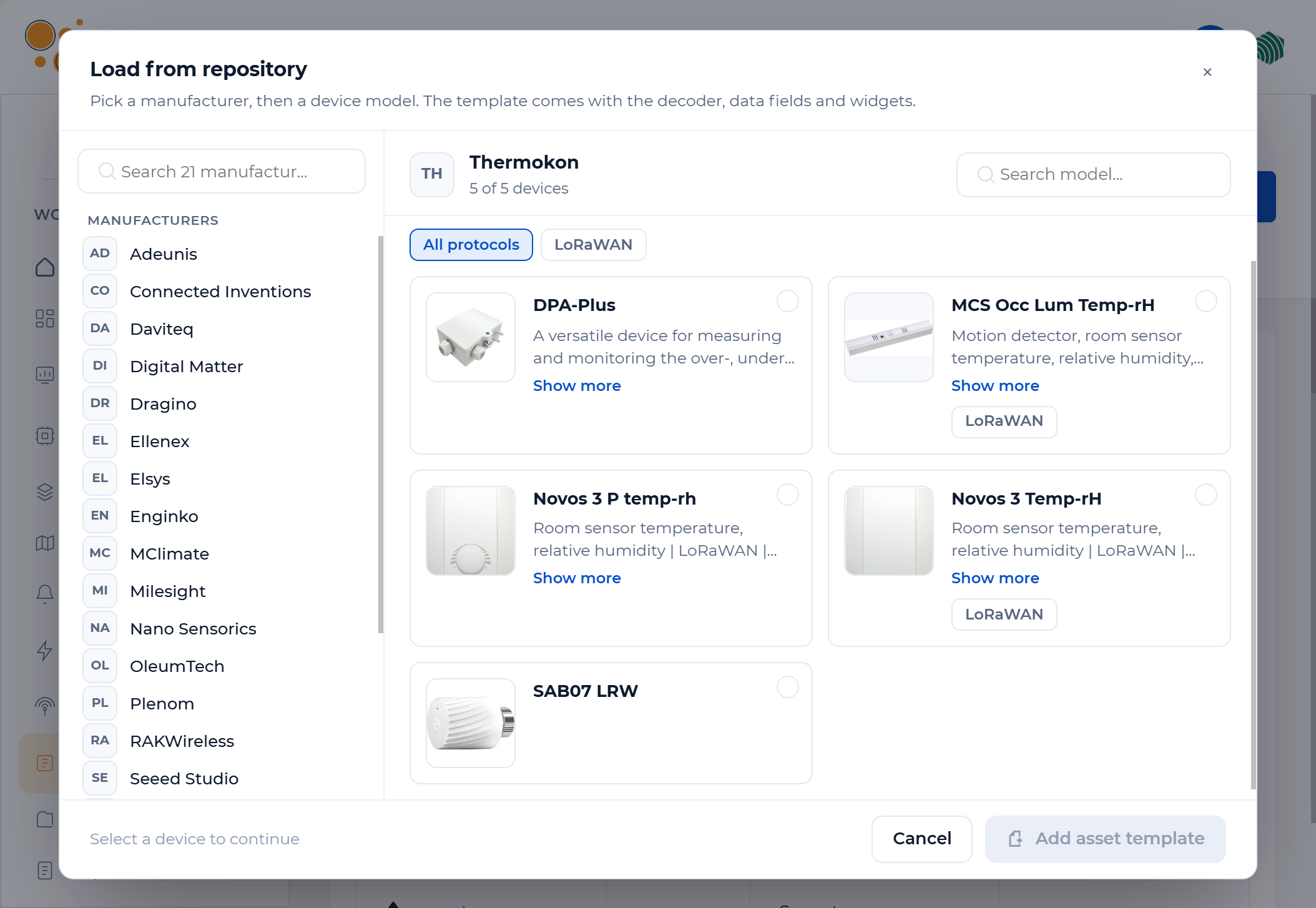The height and width of the screenshot is (908, 1316).
Task: Select the Novos 3 Temp-rH radio button
Action: pyautogui.click(x=1206, y=495)
